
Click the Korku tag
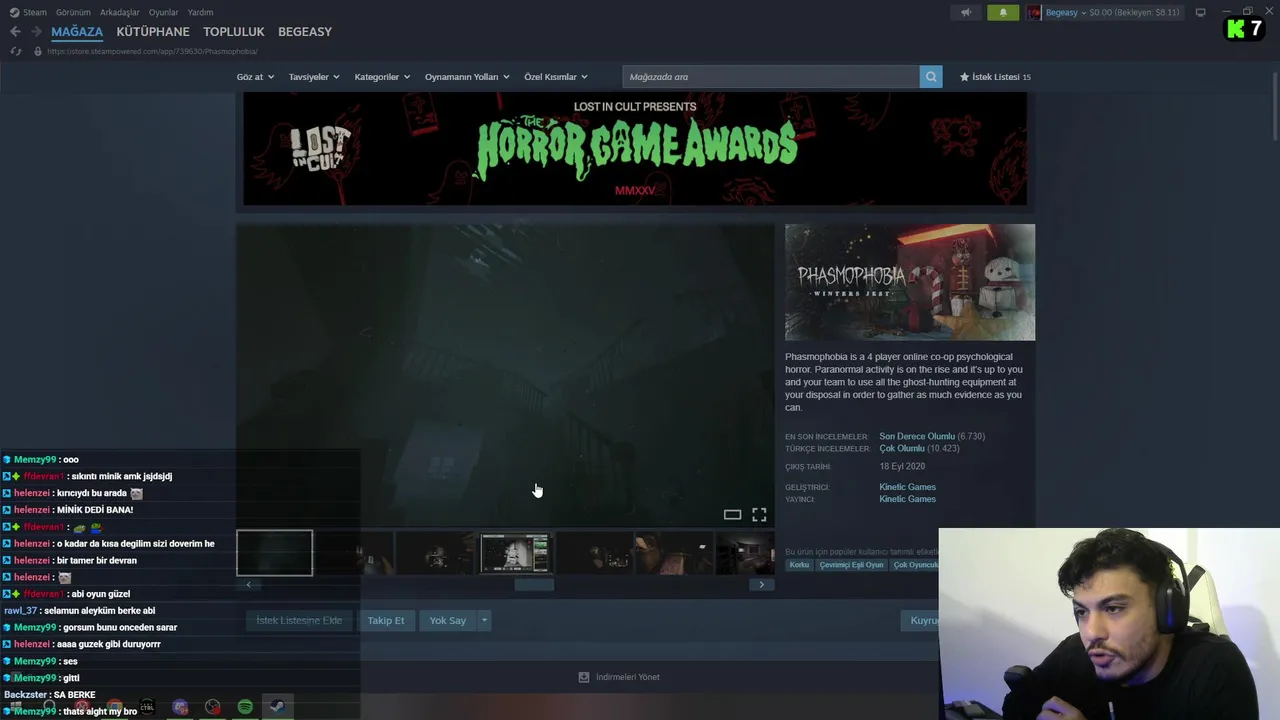pyautogui.click(x=799, y=565)
